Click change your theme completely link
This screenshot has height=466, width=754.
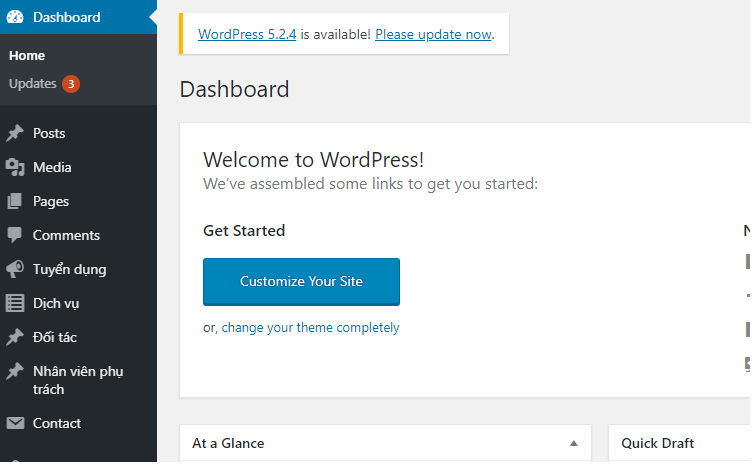click(x=310, y=328)
